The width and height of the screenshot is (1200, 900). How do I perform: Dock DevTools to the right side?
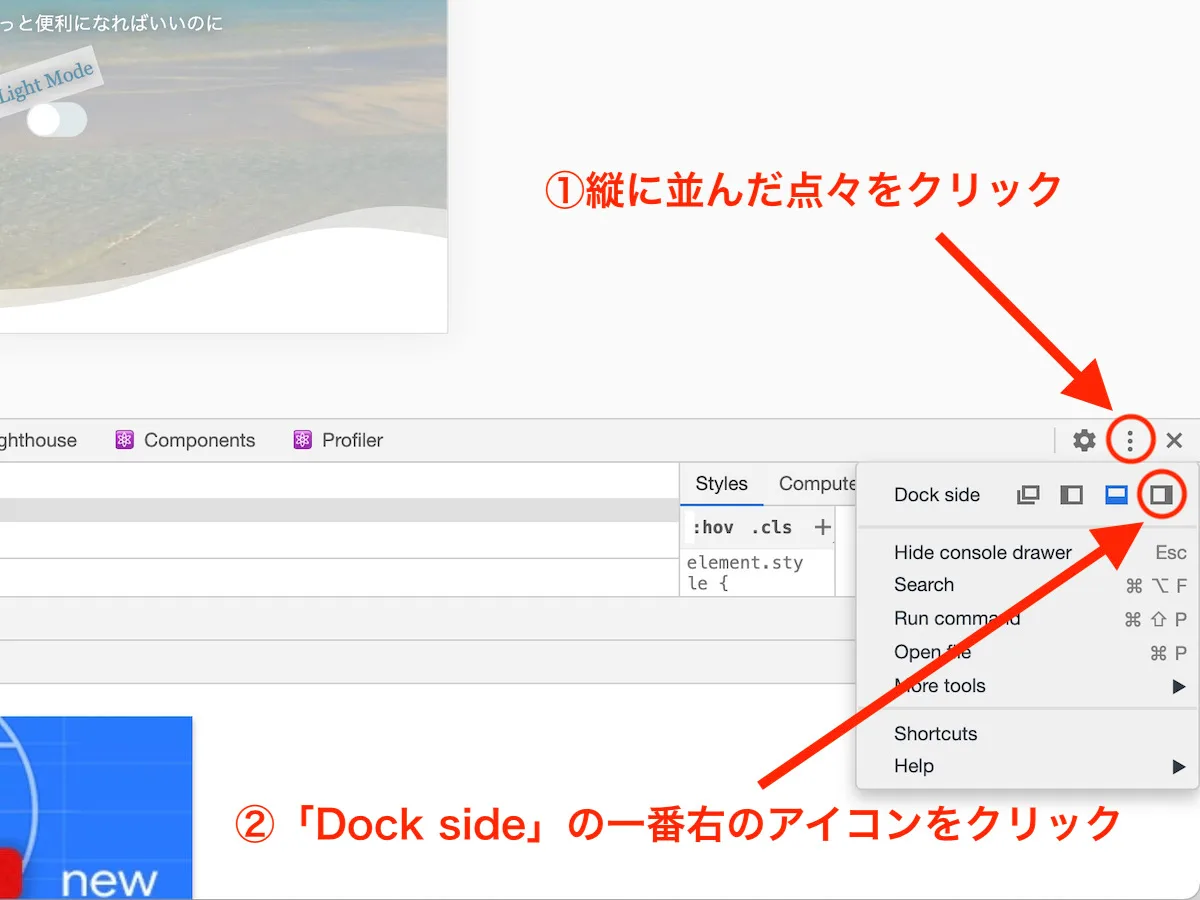(x=1161, y=494)
